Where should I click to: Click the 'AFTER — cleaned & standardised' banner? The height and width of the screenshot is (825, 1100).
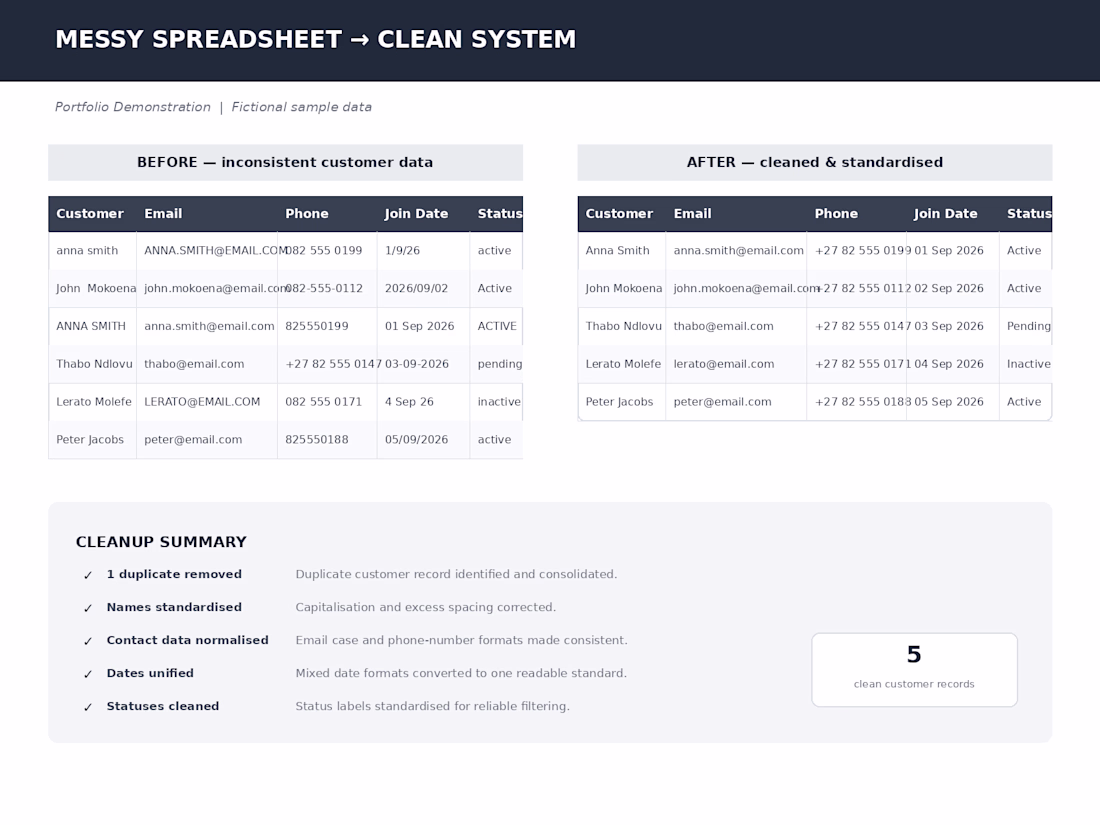814,163
